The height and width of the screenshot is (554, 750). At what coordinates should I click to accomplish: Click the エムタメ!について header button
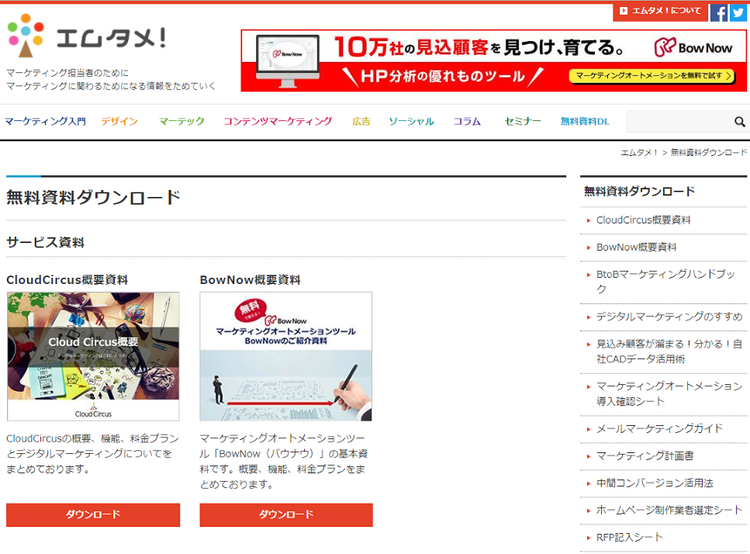660,12
